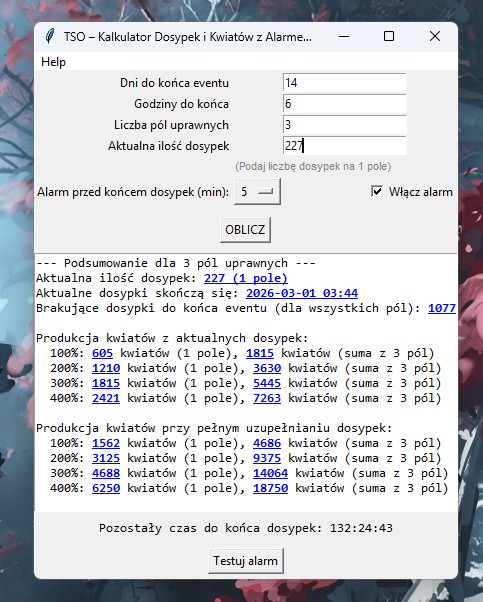The height and width of the screenshot is (602, 483).
Task: Open the Help menu
Action: click(x=53, y=62)
